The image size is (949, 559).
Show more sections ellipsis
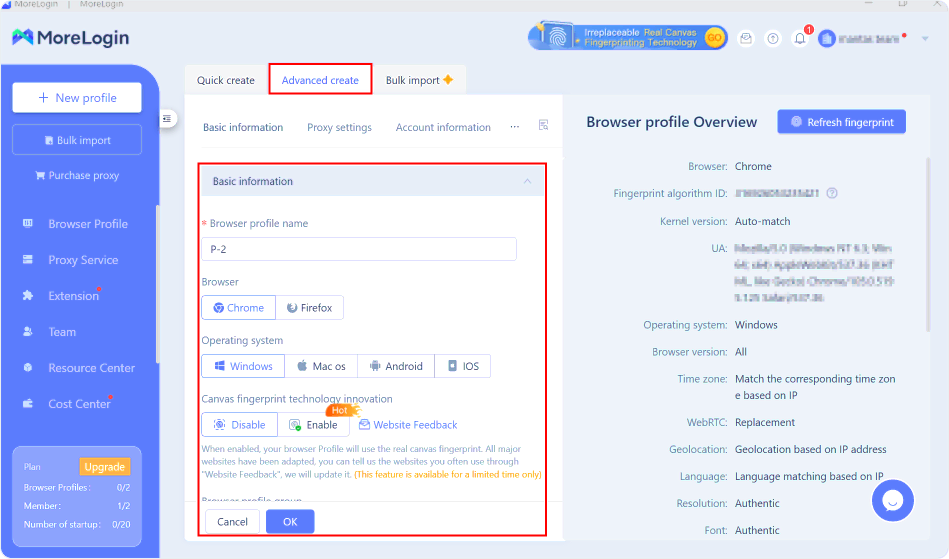pos(514,126)
